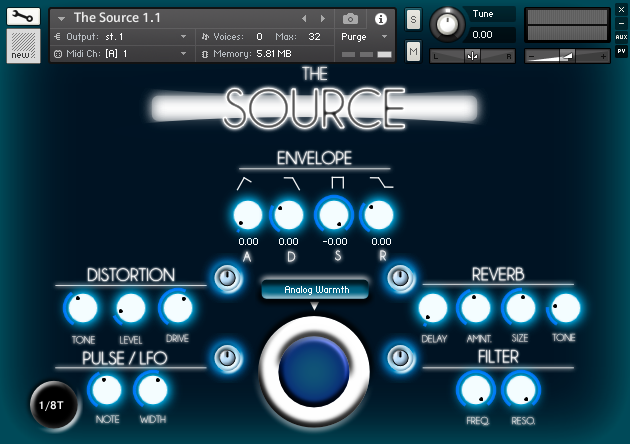Screen dimensions: 630x444
Task: Toggle the Distortion power button
Action: tap(227, 278)
